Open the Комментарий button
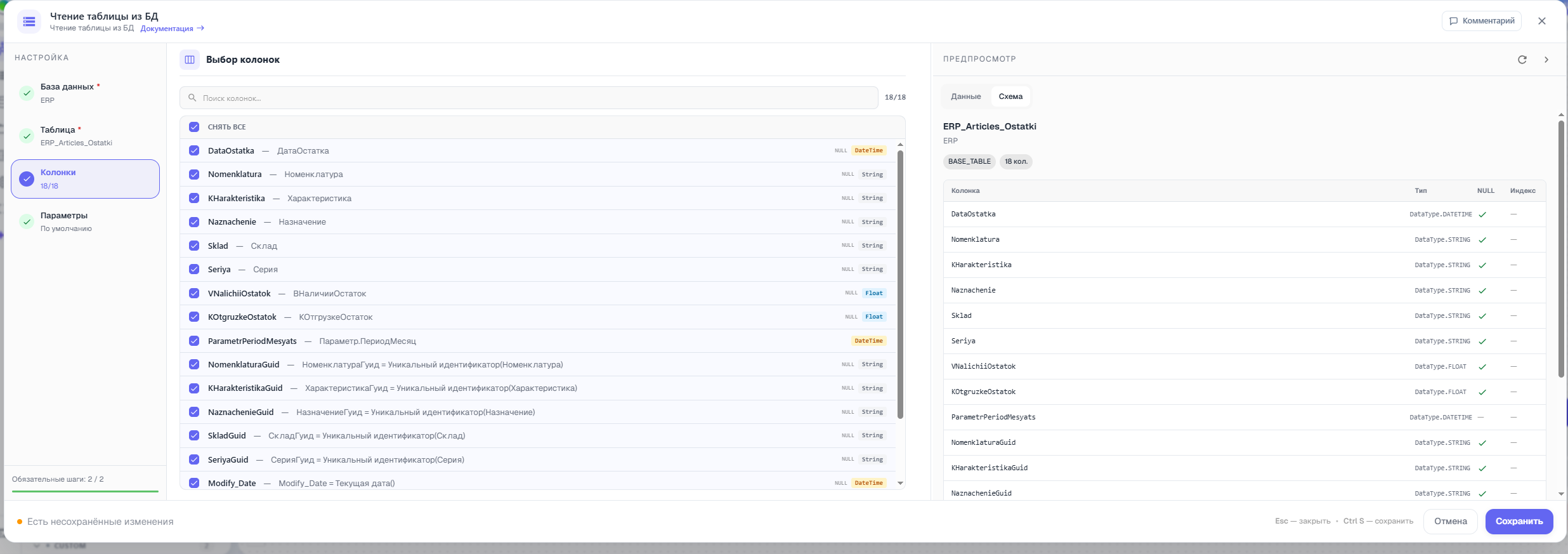The height and width of the screenshot is (554, 1568). click(1482, 21)
